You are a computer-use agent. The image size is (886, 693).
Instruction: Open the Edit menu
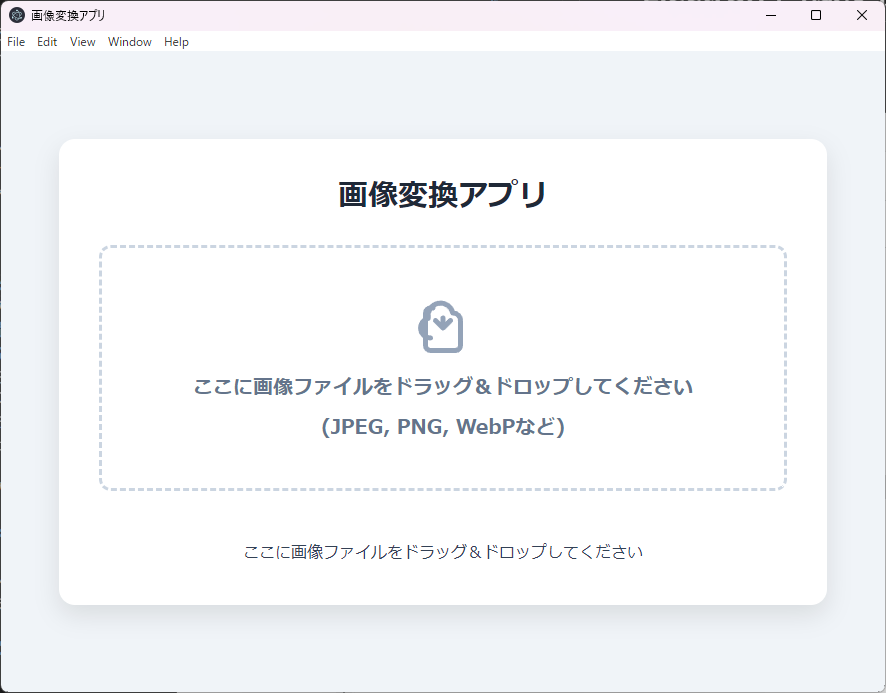coord(47,42)
